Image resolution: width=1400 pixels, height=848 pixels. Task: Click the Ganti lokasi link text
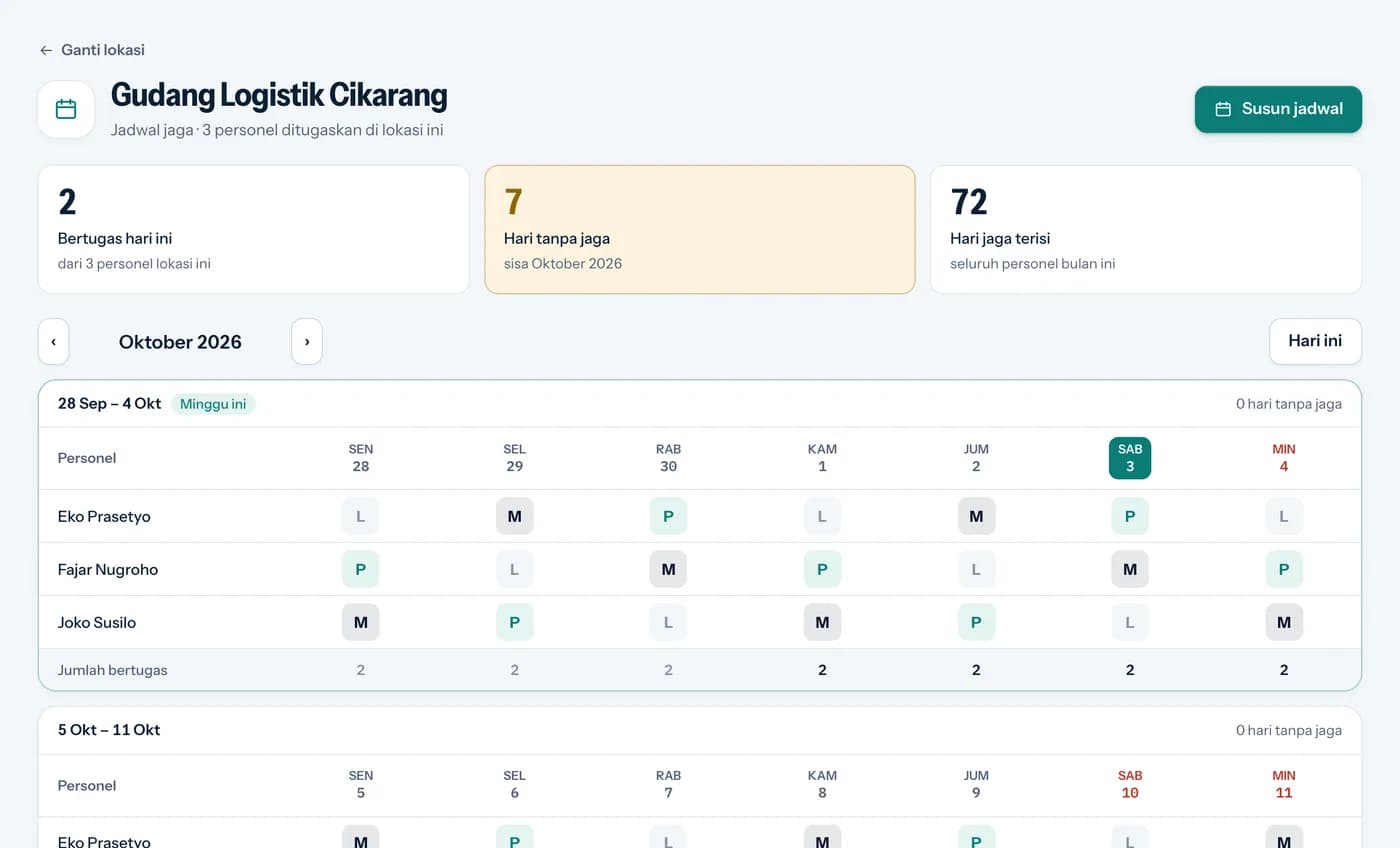103,50
